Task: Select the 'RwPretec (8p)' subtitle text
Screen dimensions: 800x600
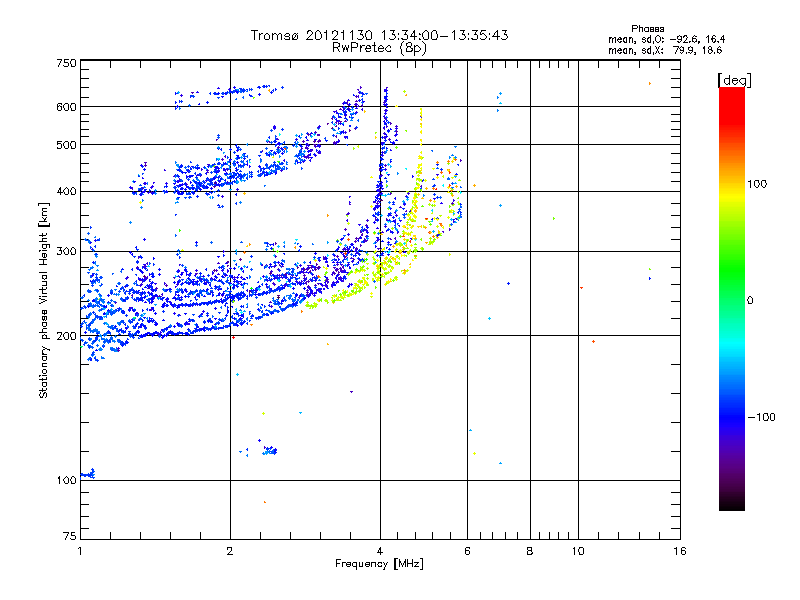Action: tap(379, 48)
